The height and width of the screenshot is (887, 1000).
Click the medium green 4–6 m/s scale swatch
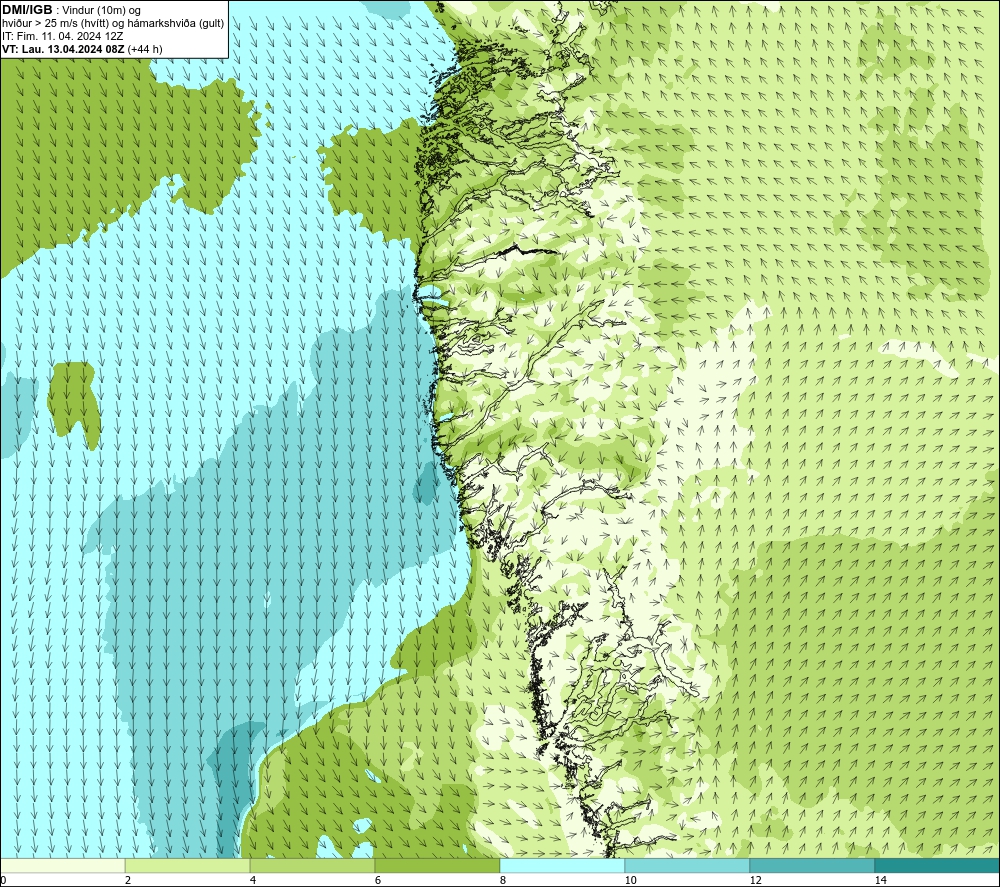coord(312,865)
